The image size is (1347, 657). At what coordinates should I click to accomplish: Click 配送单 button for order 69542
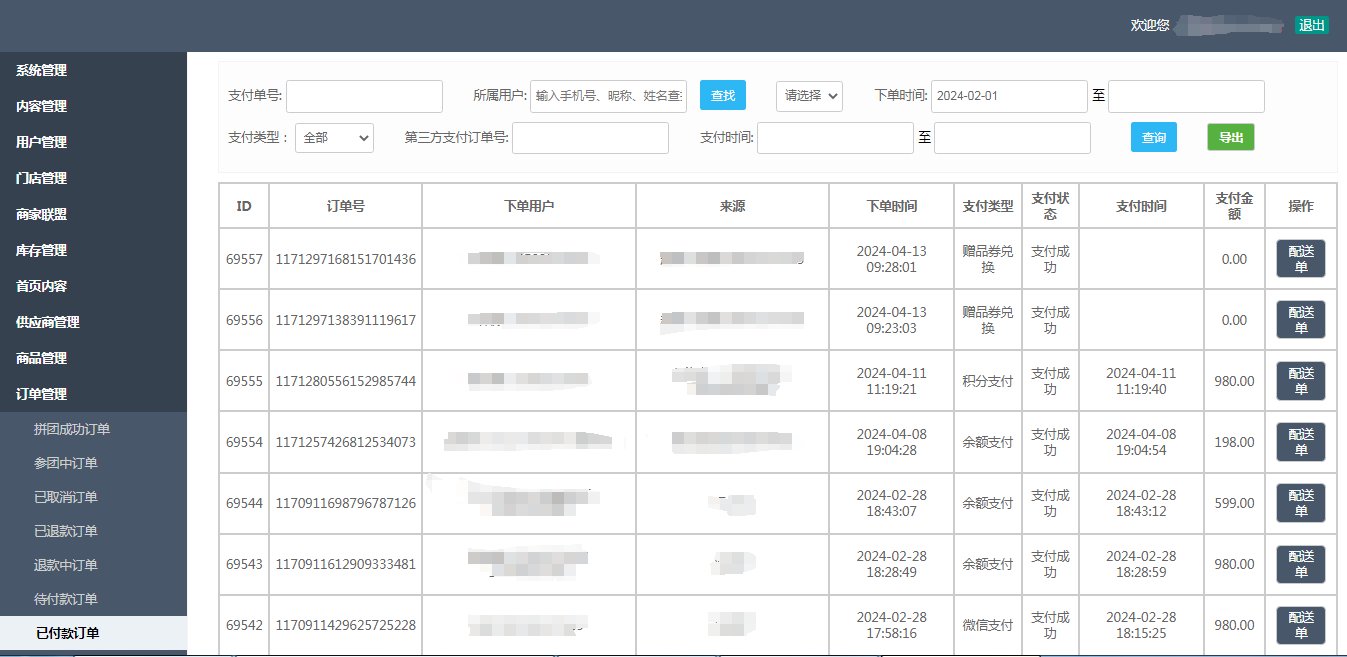(x=1300, y=625)
